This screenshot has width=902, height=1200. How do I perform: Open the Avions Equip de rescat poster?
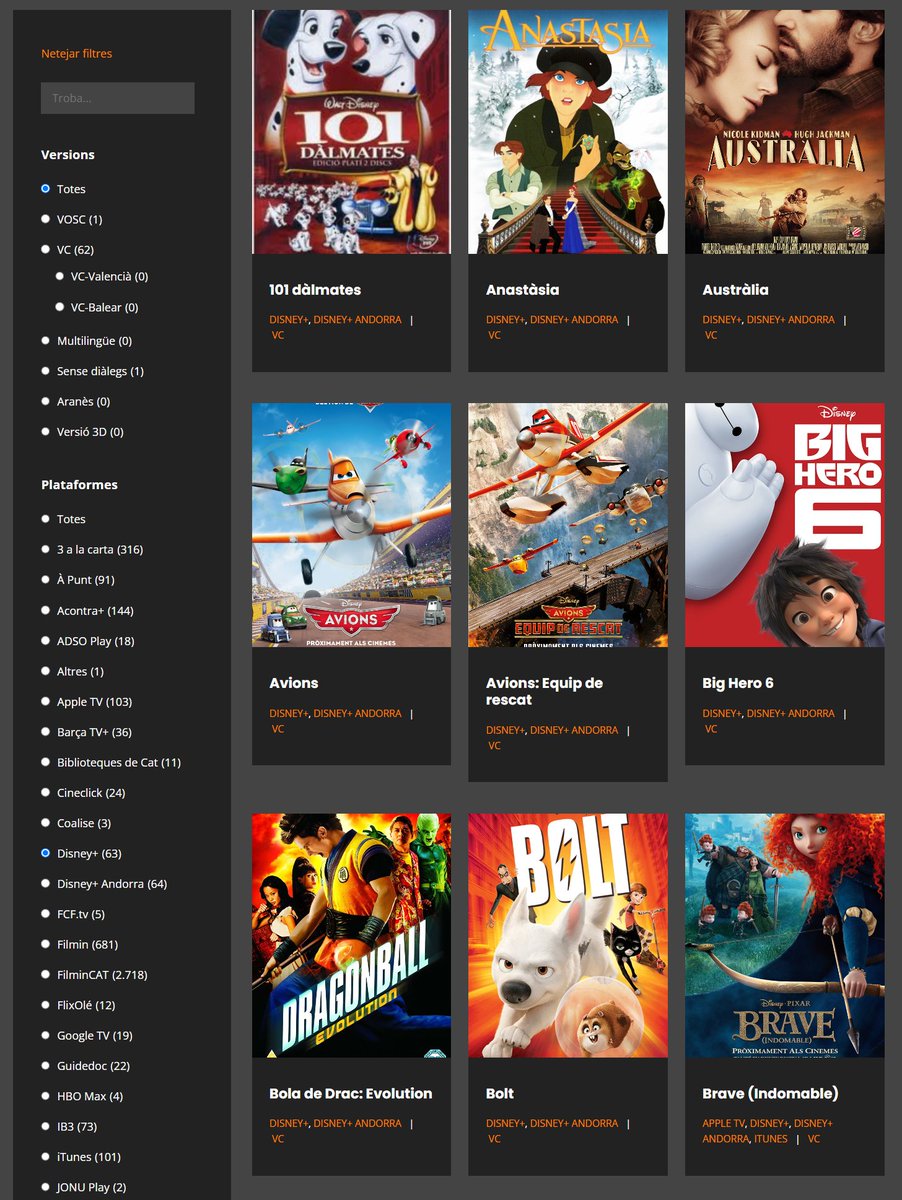point(568,525)
